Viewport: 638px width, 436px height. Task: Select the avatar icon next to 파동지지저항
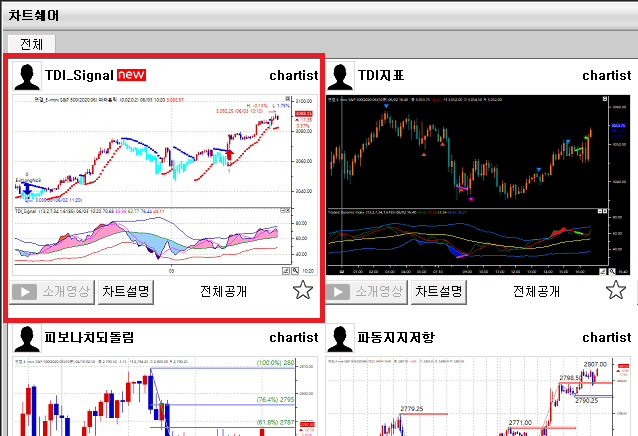tap(342, 337)
